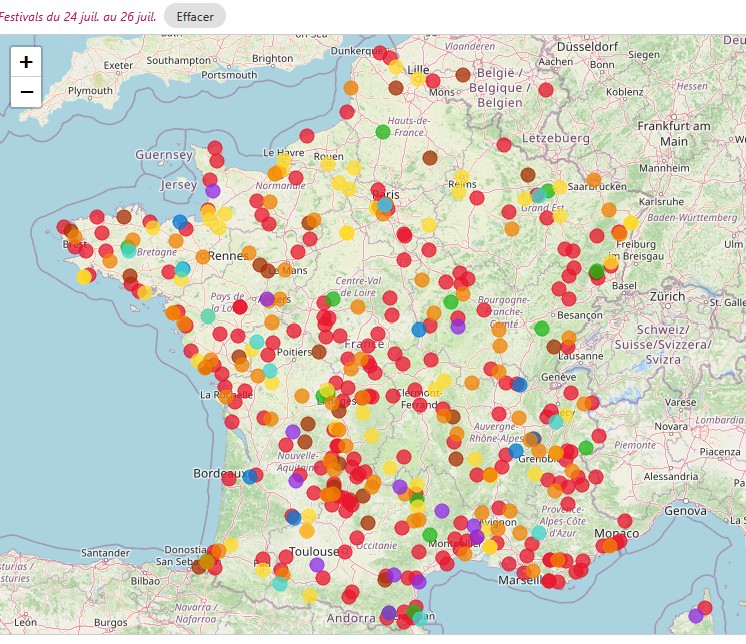Select teal marker near Perpignan coast
Image resolution: width=746 pixels, height=644 pixels.
(420, 618)
